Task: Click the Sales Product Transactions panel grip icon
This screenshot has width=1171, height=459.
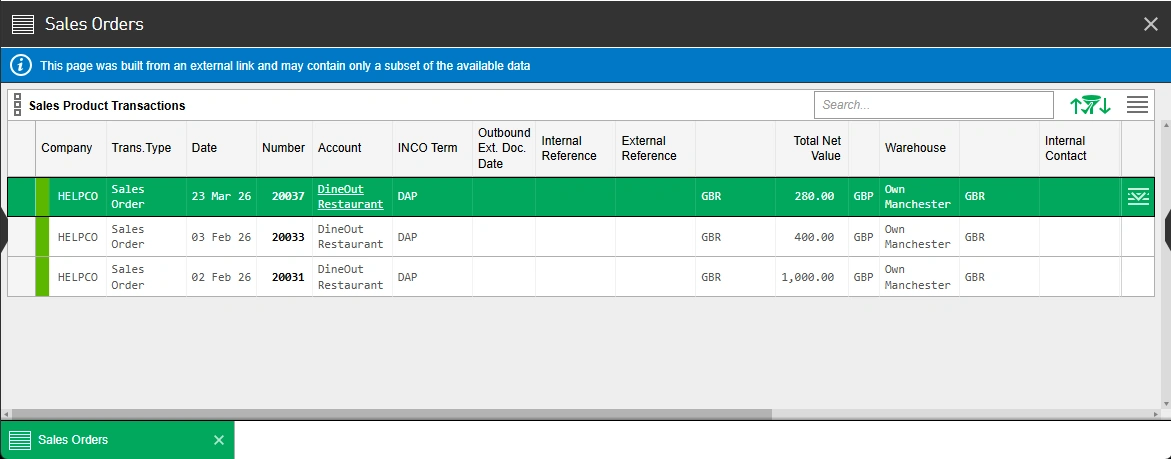Action: [17, 105]
